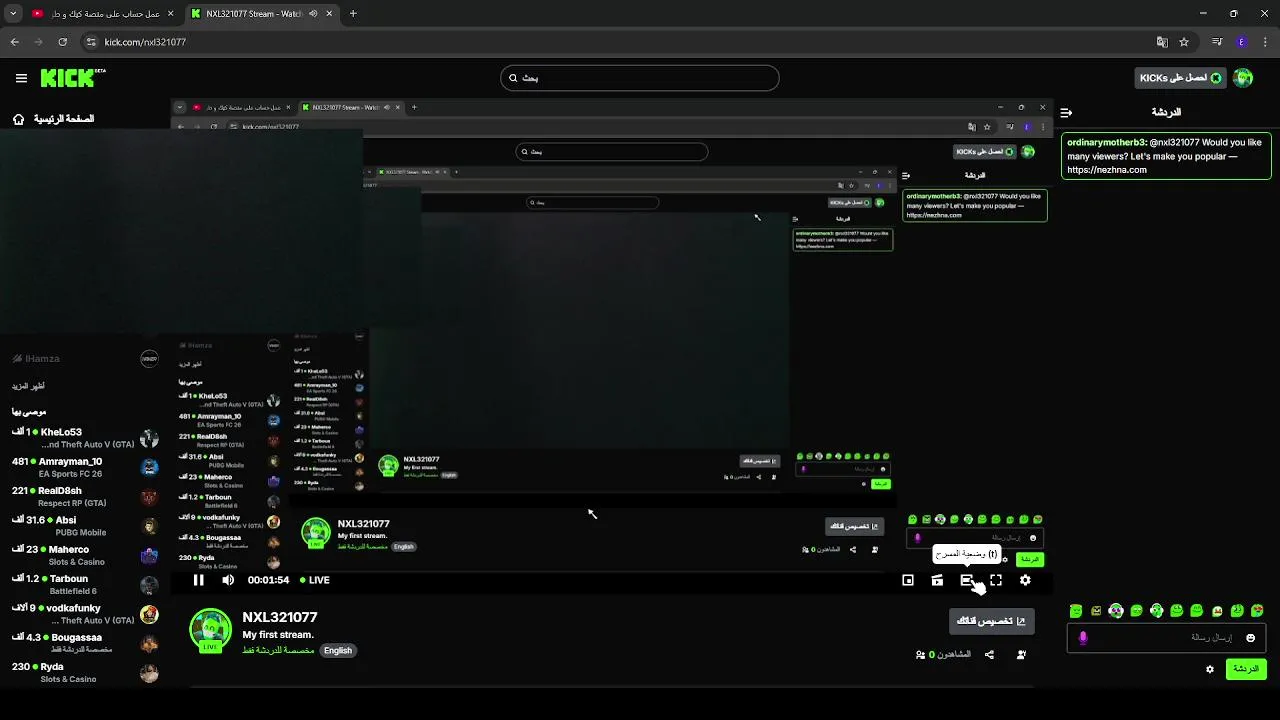Image resolution: width=1280 pixels, height=720 pixels.
Task: Click the address bar URL
Action: click(145, 42)
